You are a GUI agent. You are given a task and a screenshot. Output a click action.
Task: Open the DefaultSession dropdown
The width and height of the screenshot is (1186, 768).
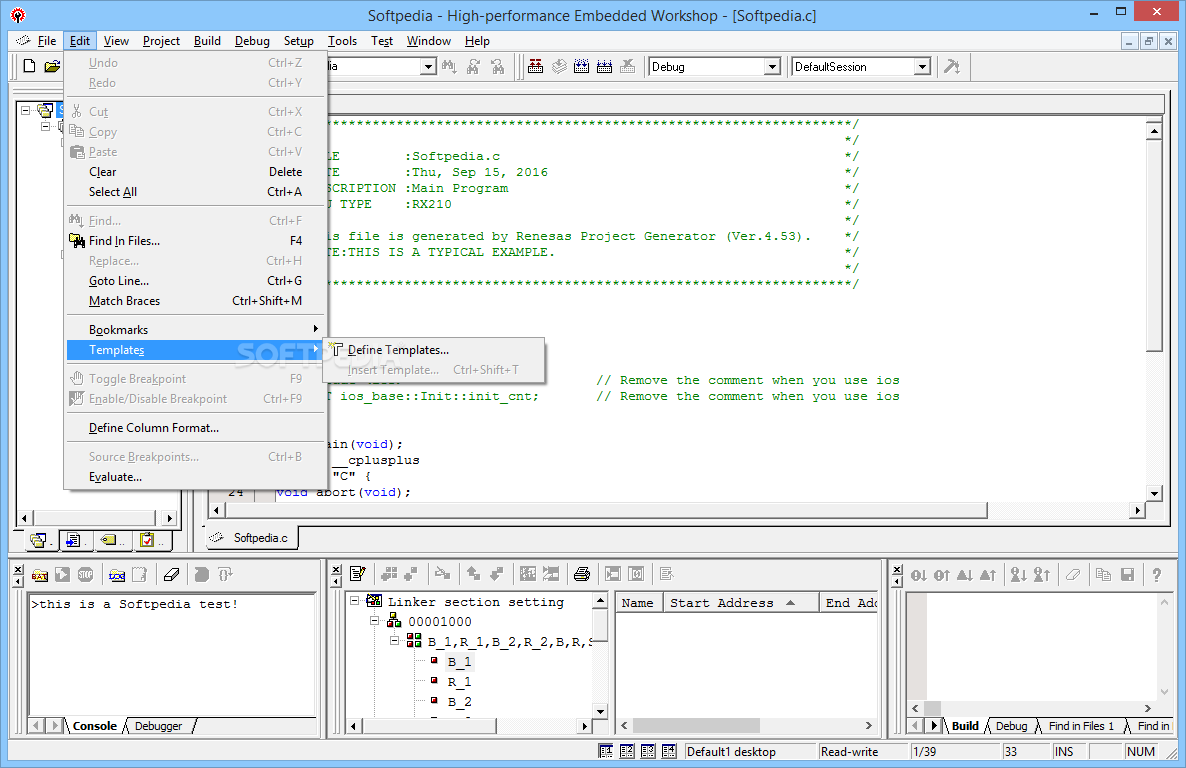[x=922, y=67]
